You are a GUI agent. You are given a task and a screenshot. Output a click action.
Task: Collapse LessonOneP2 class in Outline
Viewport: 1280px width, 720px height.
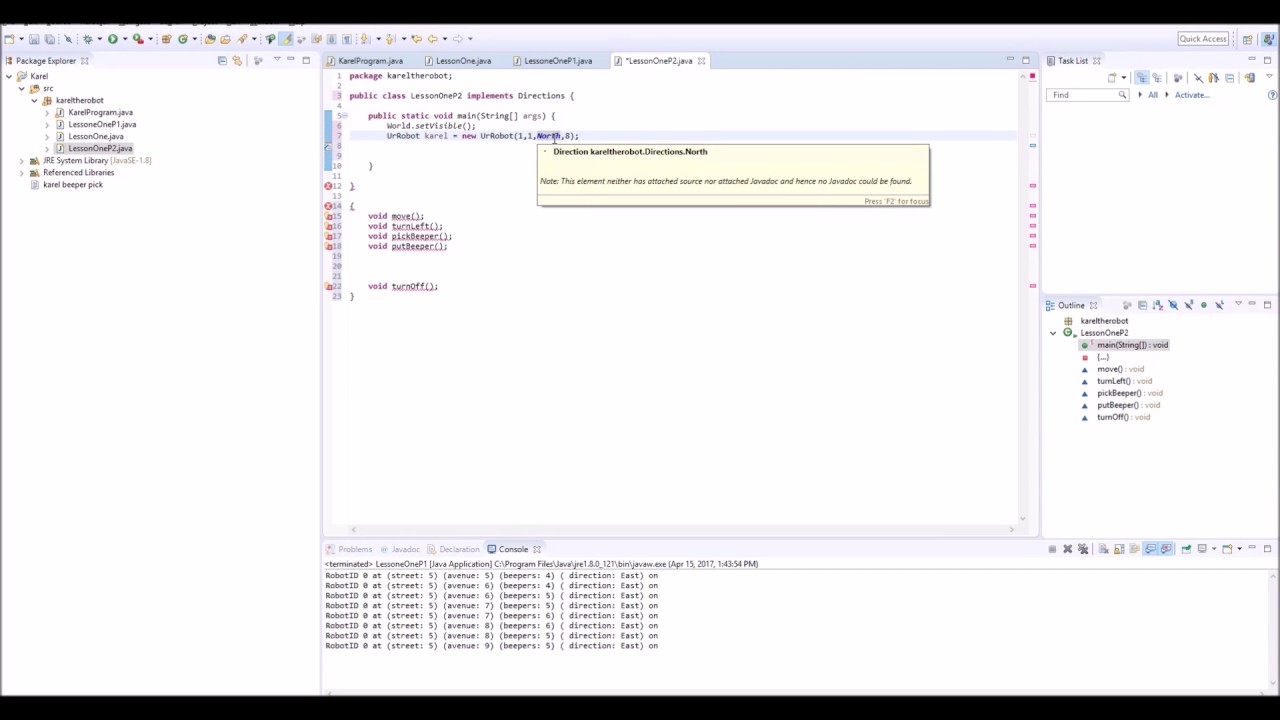tap(1053, 333)
